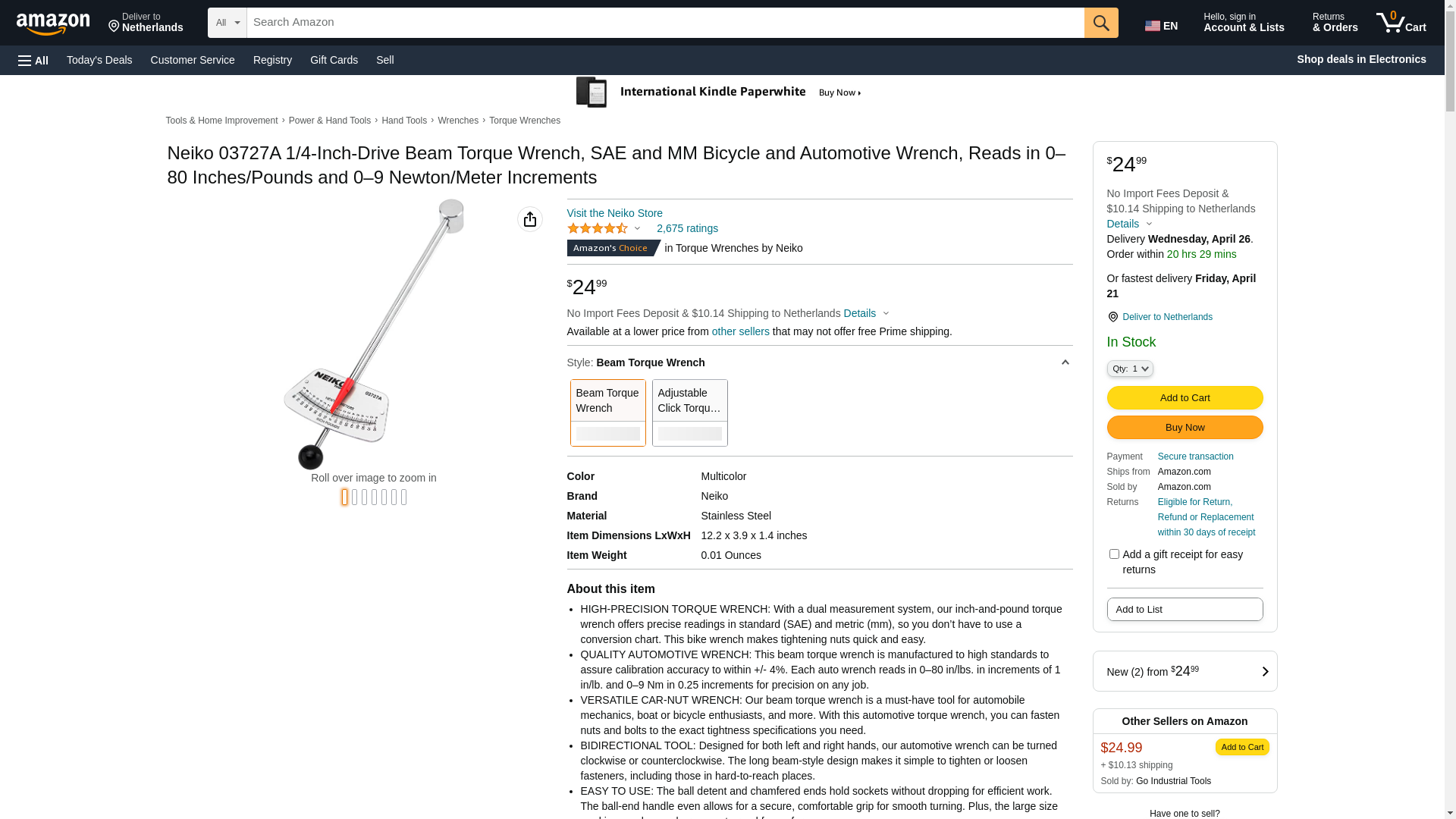This screenshot has height=819, width=1456.
Task: Open the Qty quantity dropdown
Action: coord(1130,369)
